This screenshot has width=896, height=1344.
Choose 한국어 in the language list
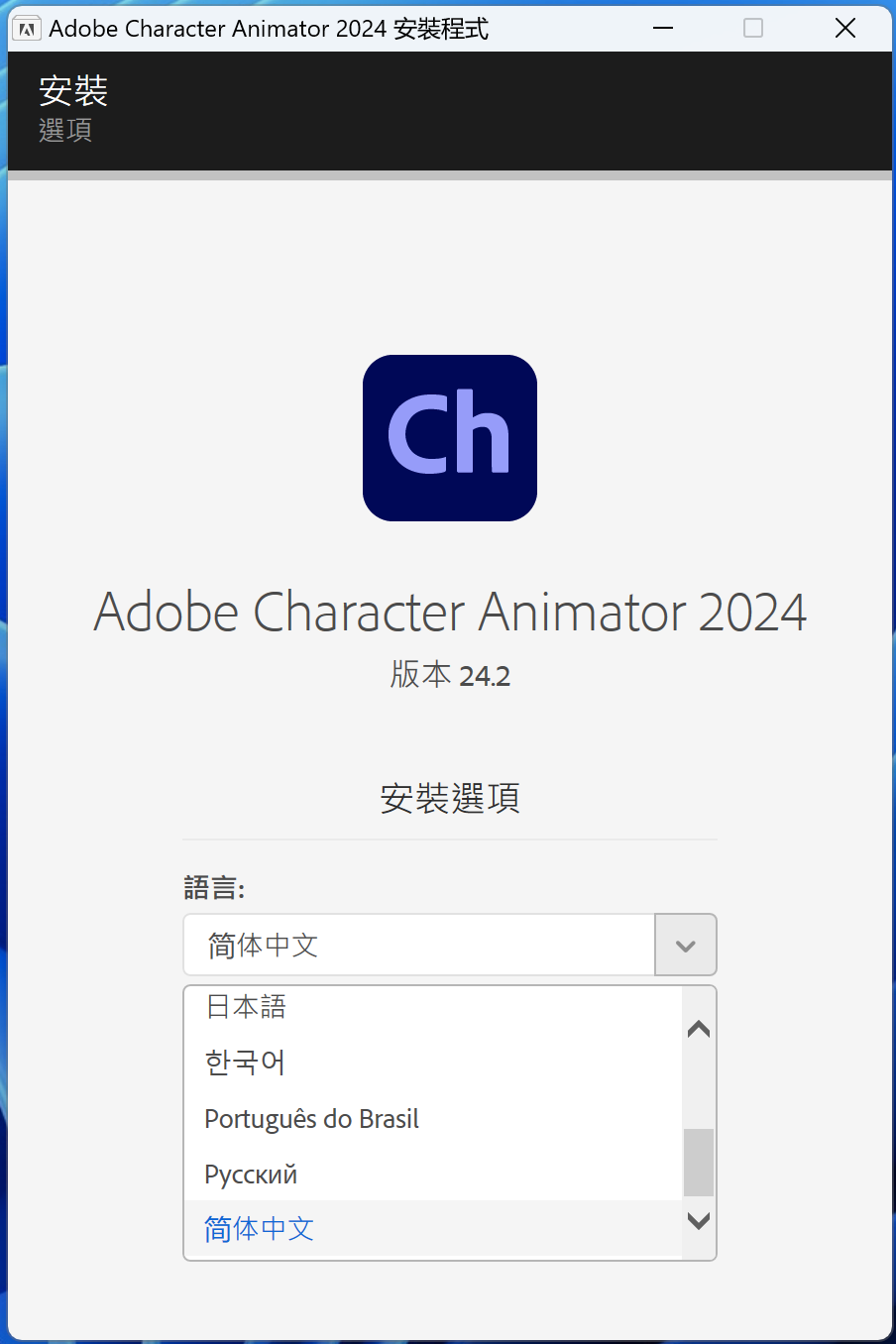(245, 1063)
